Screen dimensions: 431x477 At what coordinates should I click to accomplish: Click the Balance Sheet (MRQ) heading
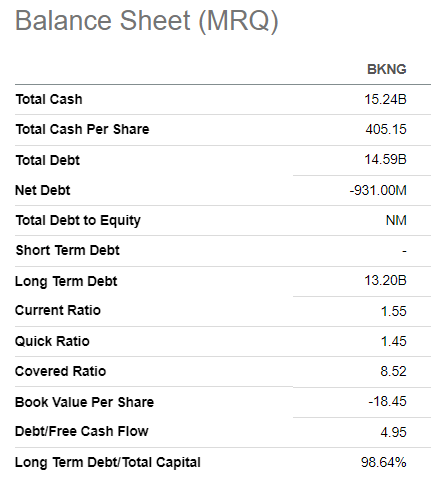(147, 21)
